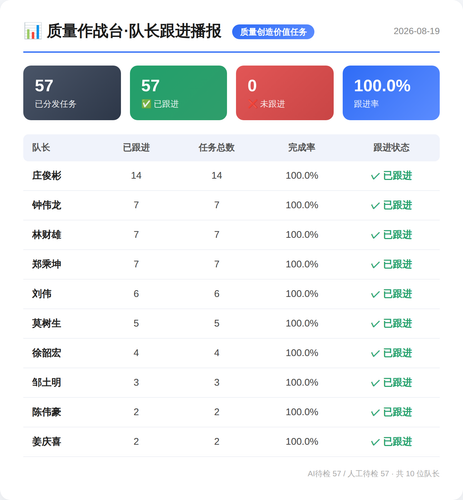Click the 已跟进 status text for 郑秉坤

point(398,264)
